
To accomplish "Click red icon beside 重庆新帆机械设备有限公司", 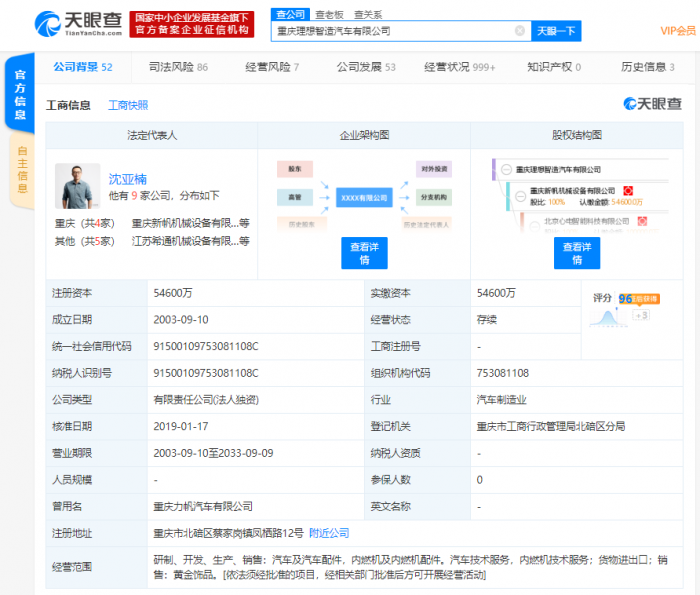I will [x=628, y=190].
